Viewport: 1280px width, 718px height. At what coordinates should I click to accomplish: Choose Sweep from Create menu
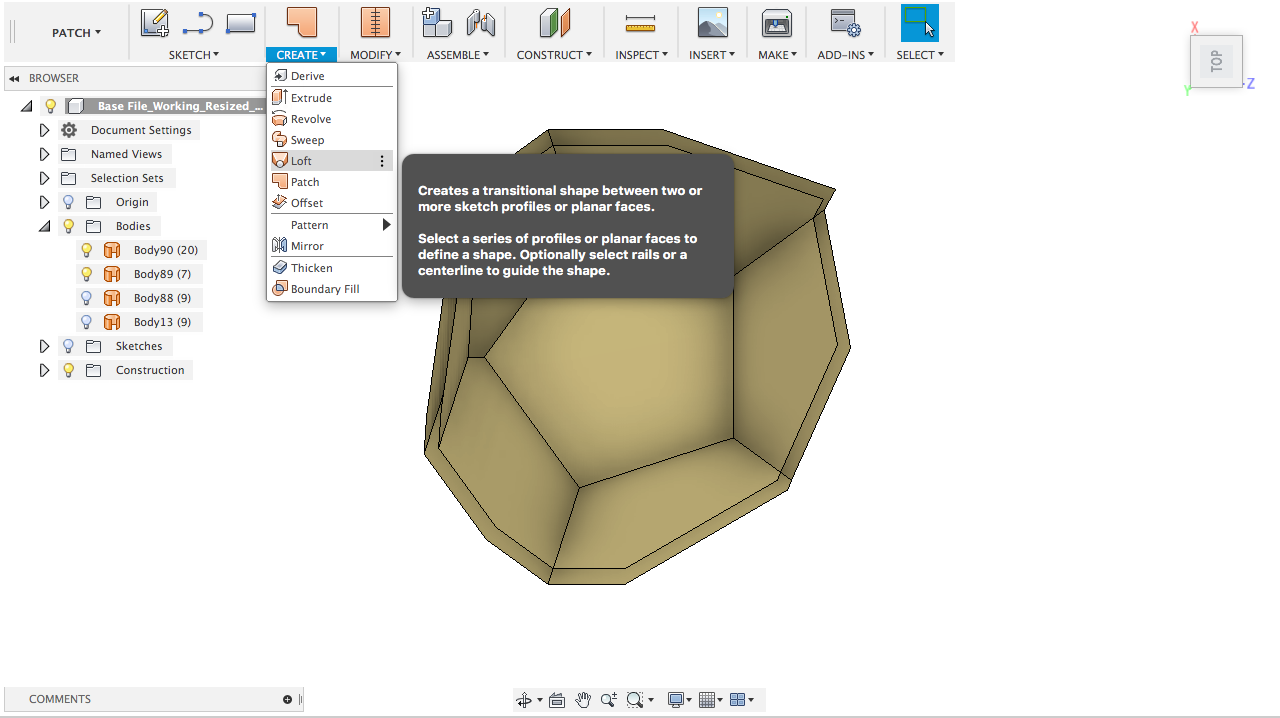[332, 140]
